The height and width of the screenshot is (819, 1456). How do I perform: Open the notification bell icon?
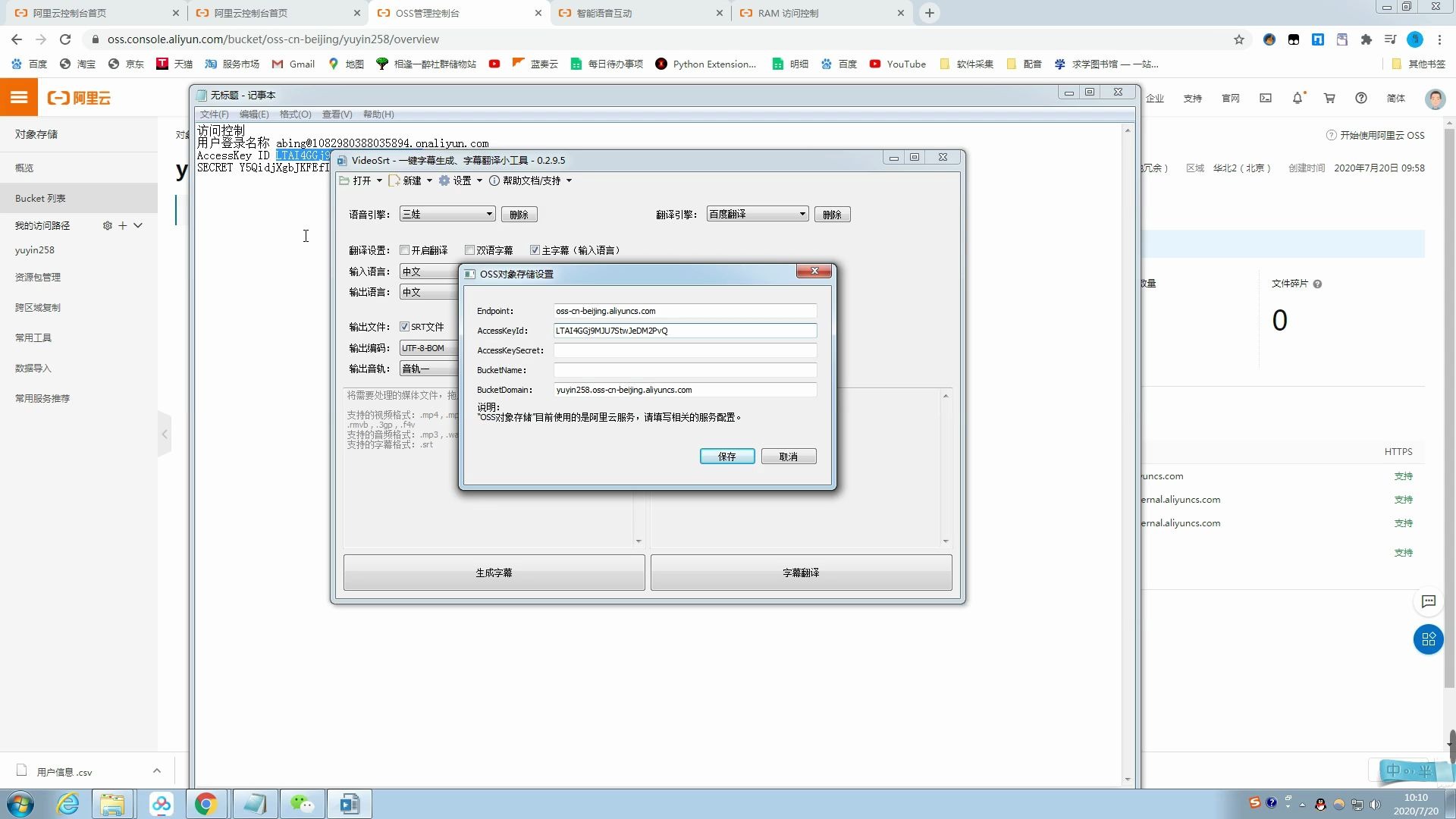[x=1298, y=98]
